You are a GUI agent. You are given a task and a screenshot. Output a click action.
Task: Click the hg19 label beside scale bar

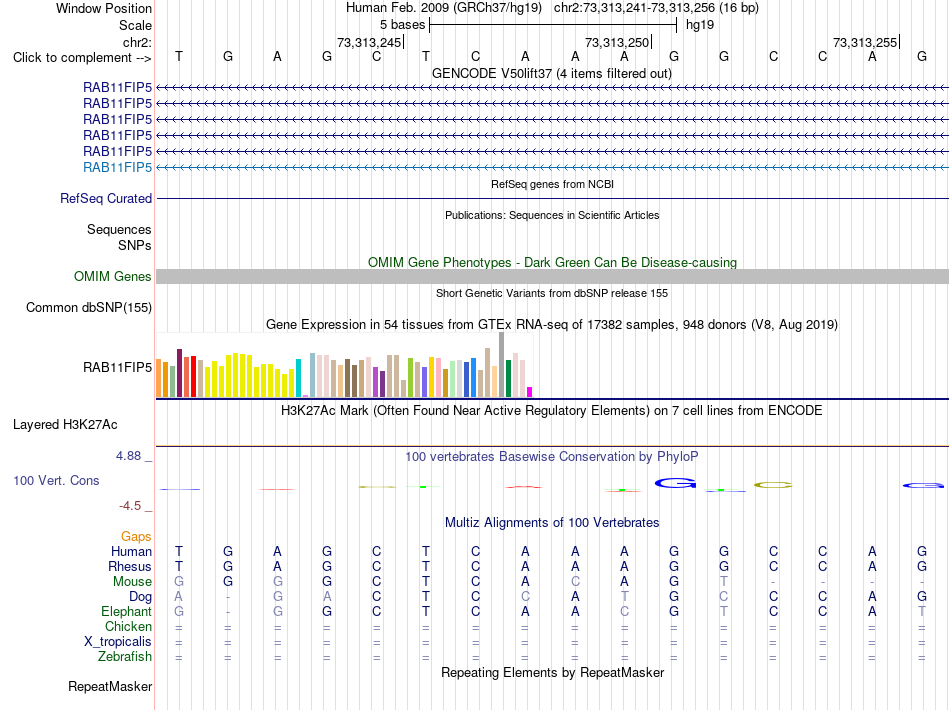(x=700, y=25)
